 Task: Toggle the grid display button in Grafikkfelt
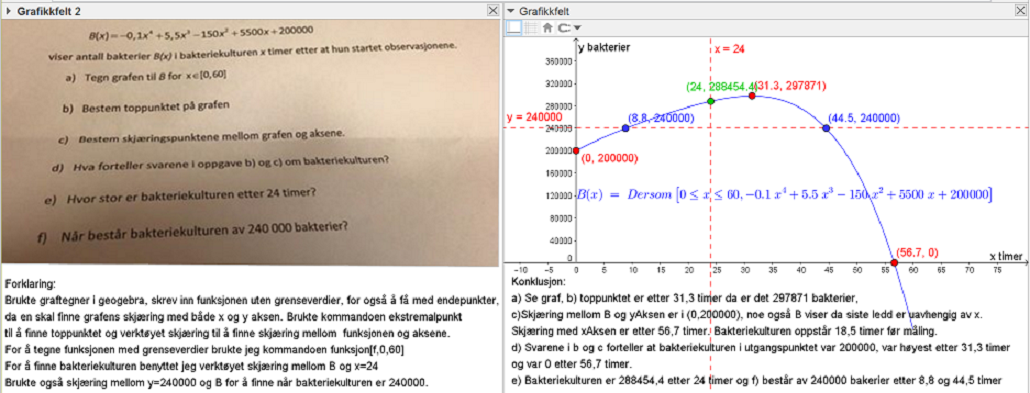(x=530, y=28)
